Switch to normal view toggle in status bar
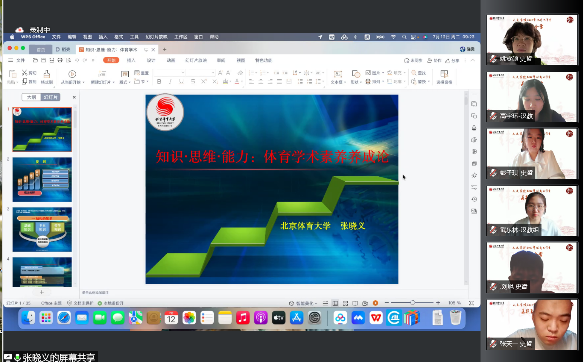The height and width of the screenshot is (362, 584). 335,303
